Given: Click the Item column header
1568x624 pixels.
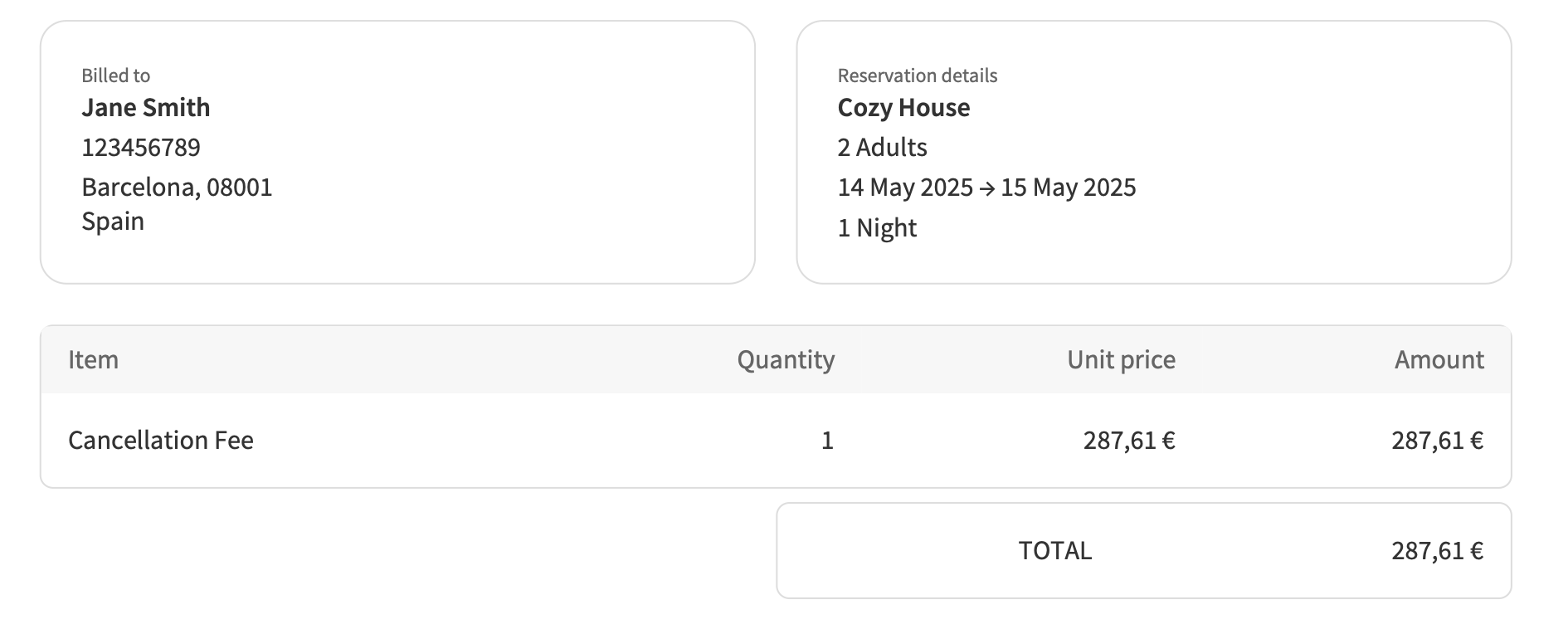Looking at the screenshot, I should [94, 359].
